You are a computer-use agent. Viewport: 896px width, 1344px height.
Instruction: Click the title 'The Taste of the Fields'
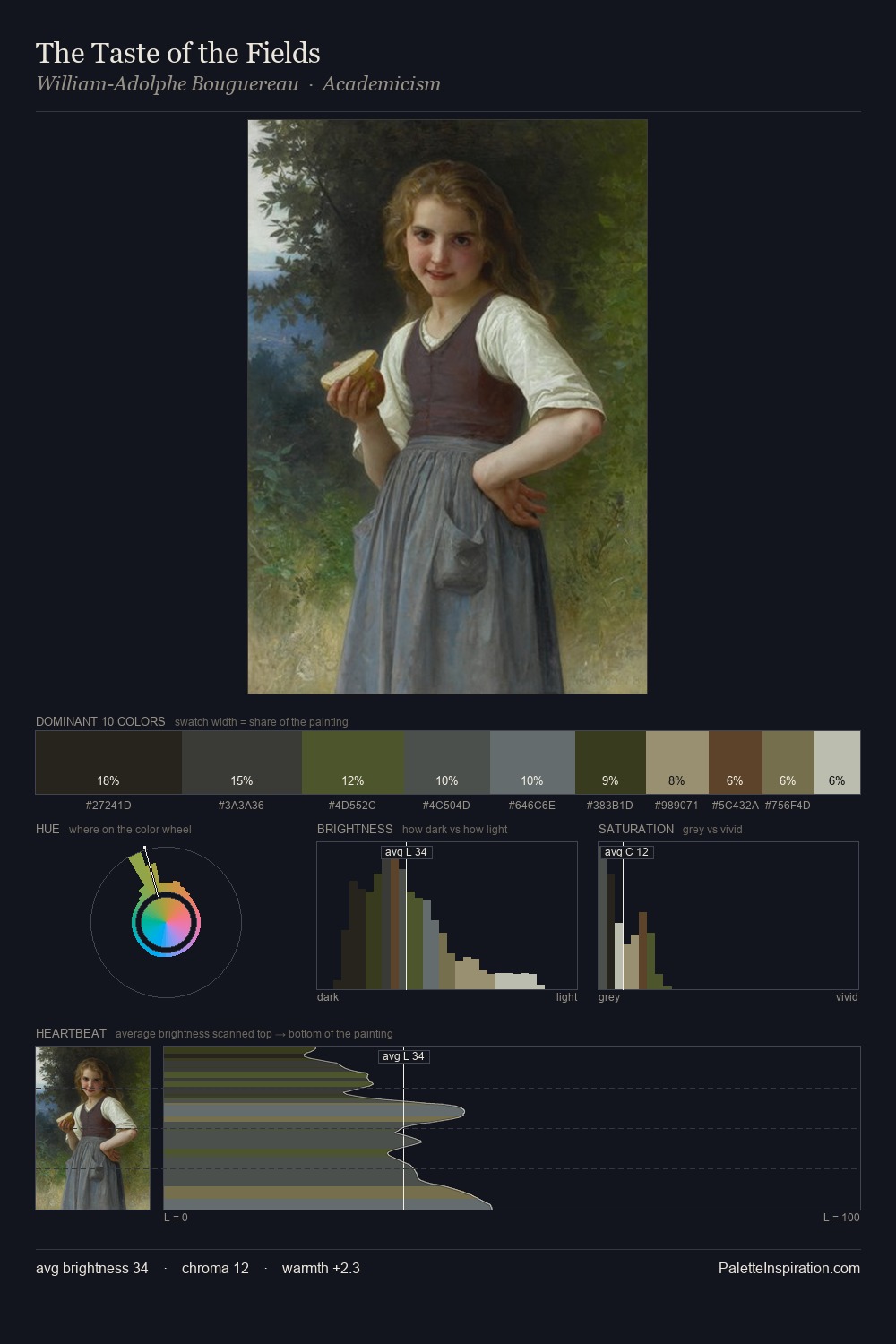click(x=177, y=53)
